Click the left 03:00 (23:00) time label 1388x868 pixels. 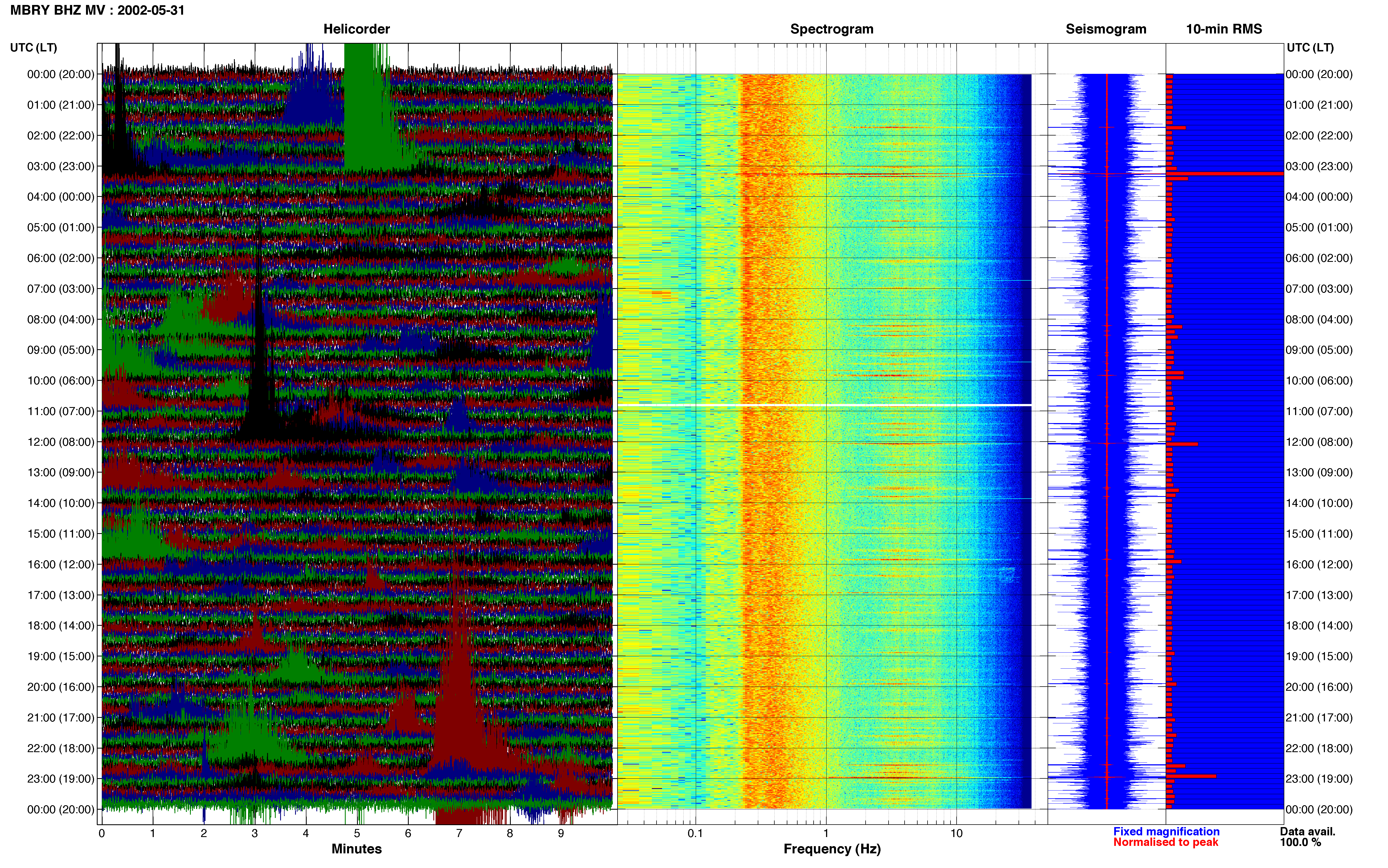coord(60,166)
